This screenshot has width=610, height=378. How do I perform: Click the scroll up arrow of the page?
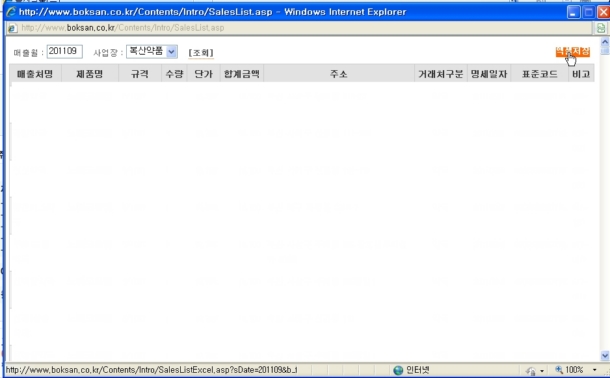point(605,42)
